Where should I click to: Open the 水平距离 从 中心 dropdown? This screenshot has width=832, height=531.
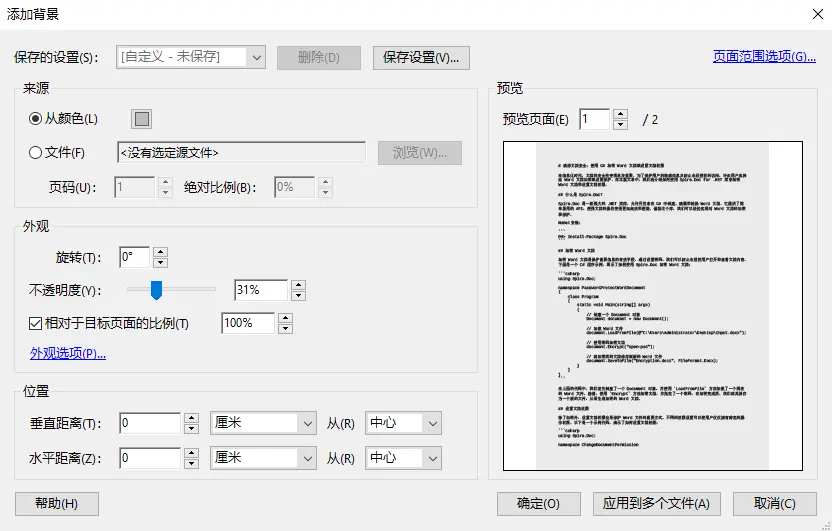(403, 458)
